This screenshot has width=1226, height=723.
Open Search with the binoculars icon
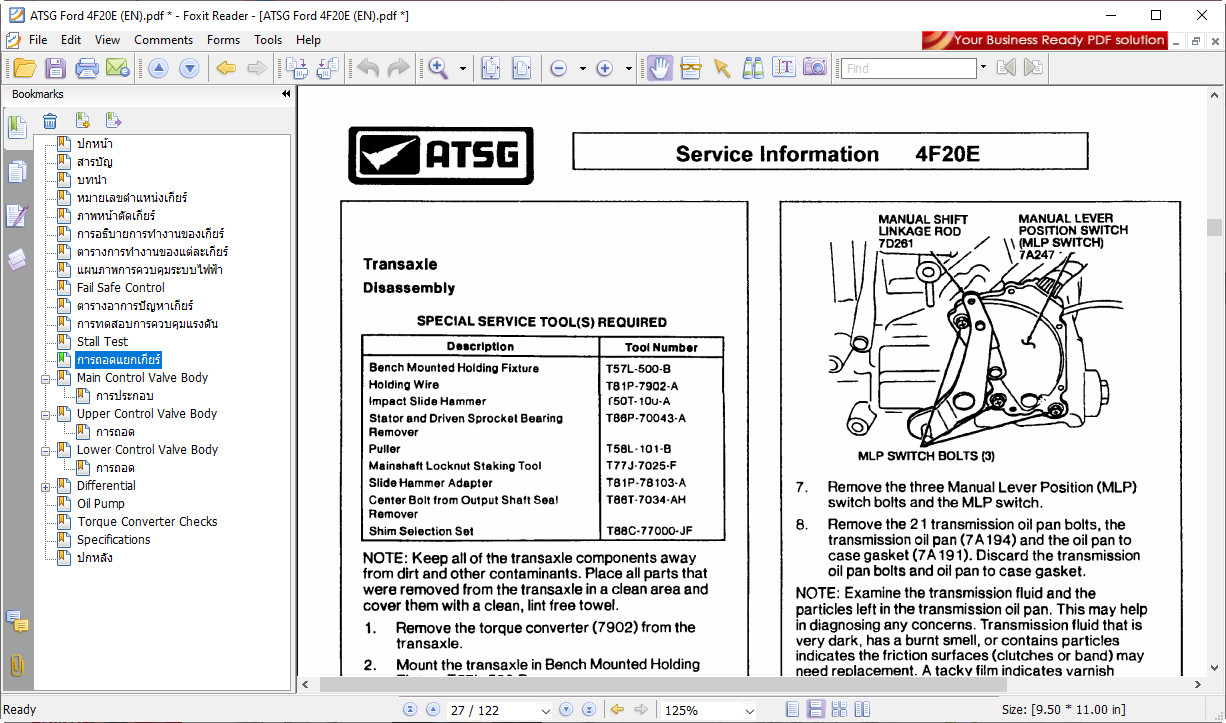753,68
